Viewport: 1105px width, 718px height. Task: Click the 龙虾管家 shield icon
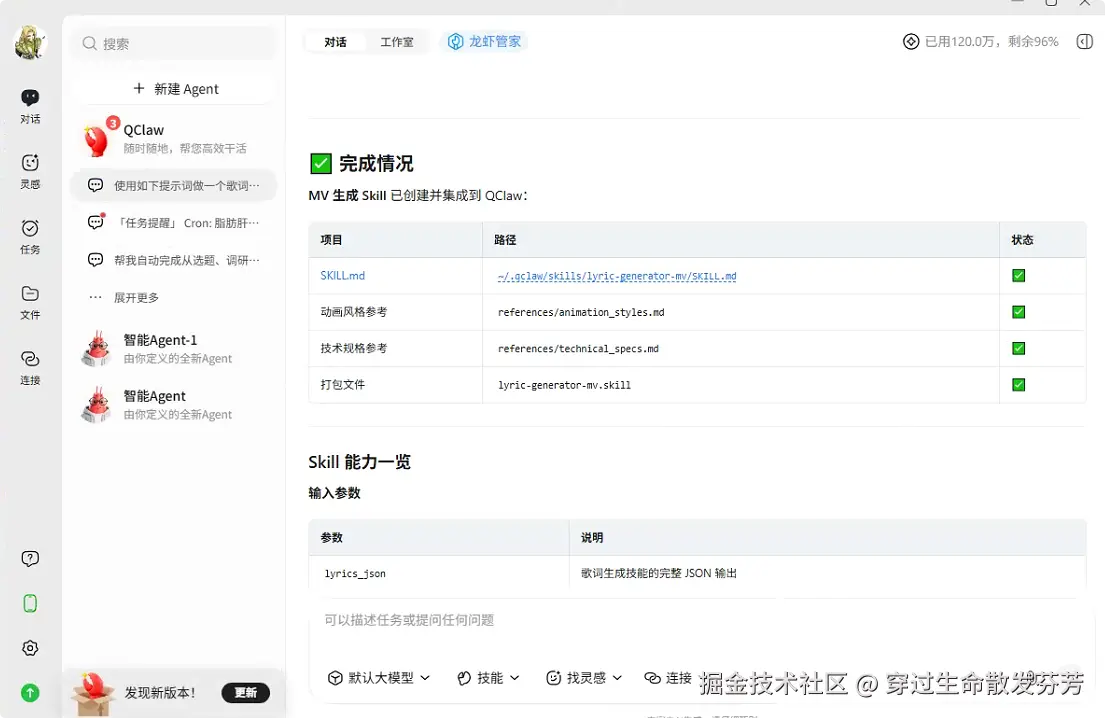456,42
